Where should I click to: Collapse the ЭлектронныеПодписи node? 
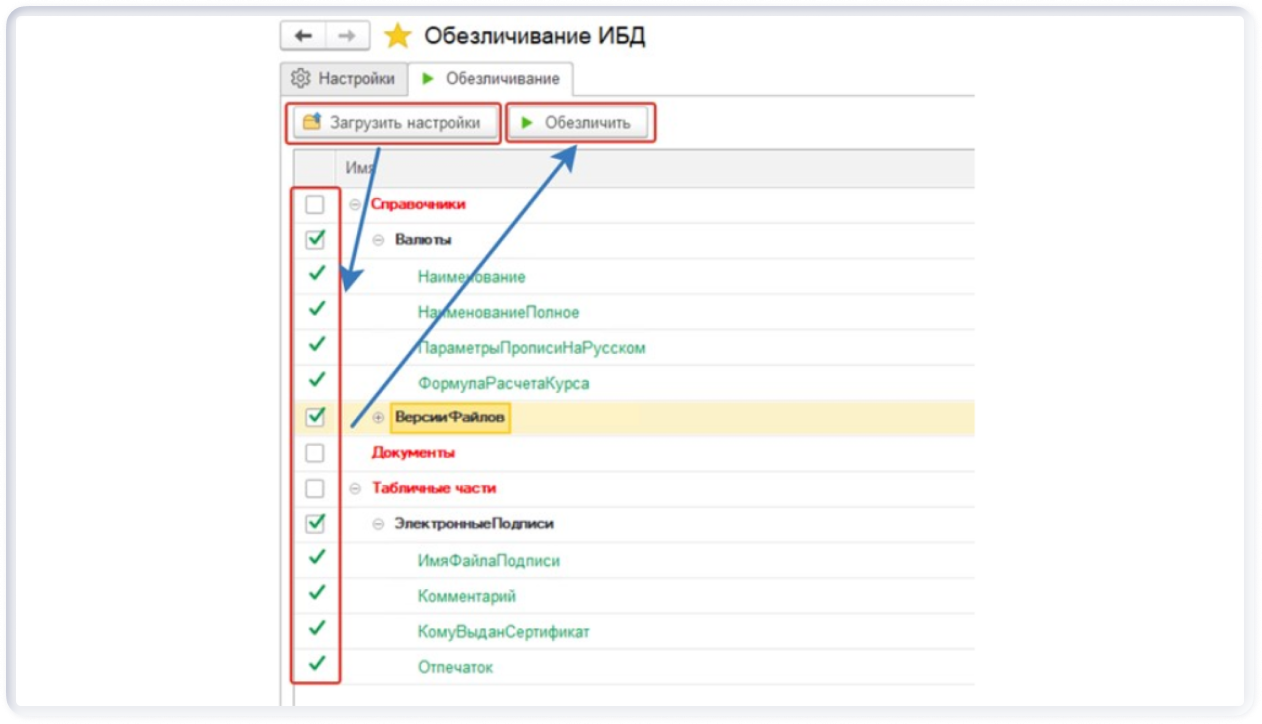[378, 524]
